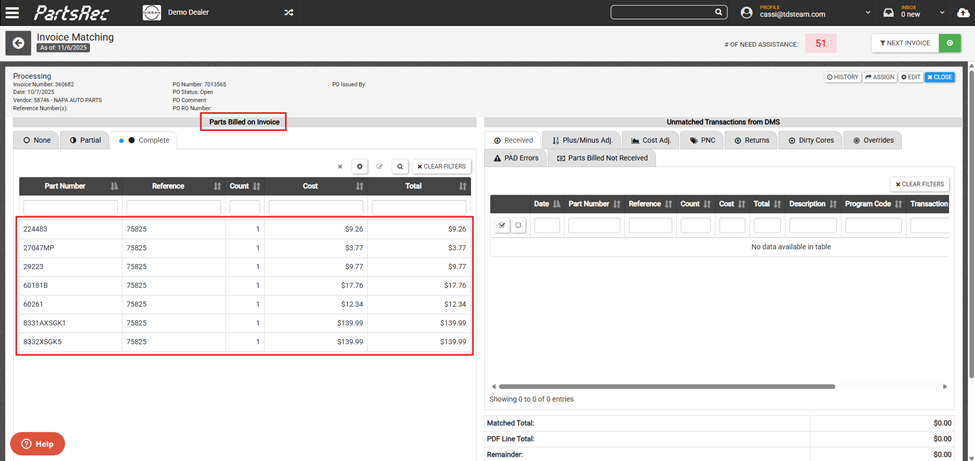This screenshot has height=461, width=975.
Task: Sort parts table by Cost column
Action: (x=359, y=187)
